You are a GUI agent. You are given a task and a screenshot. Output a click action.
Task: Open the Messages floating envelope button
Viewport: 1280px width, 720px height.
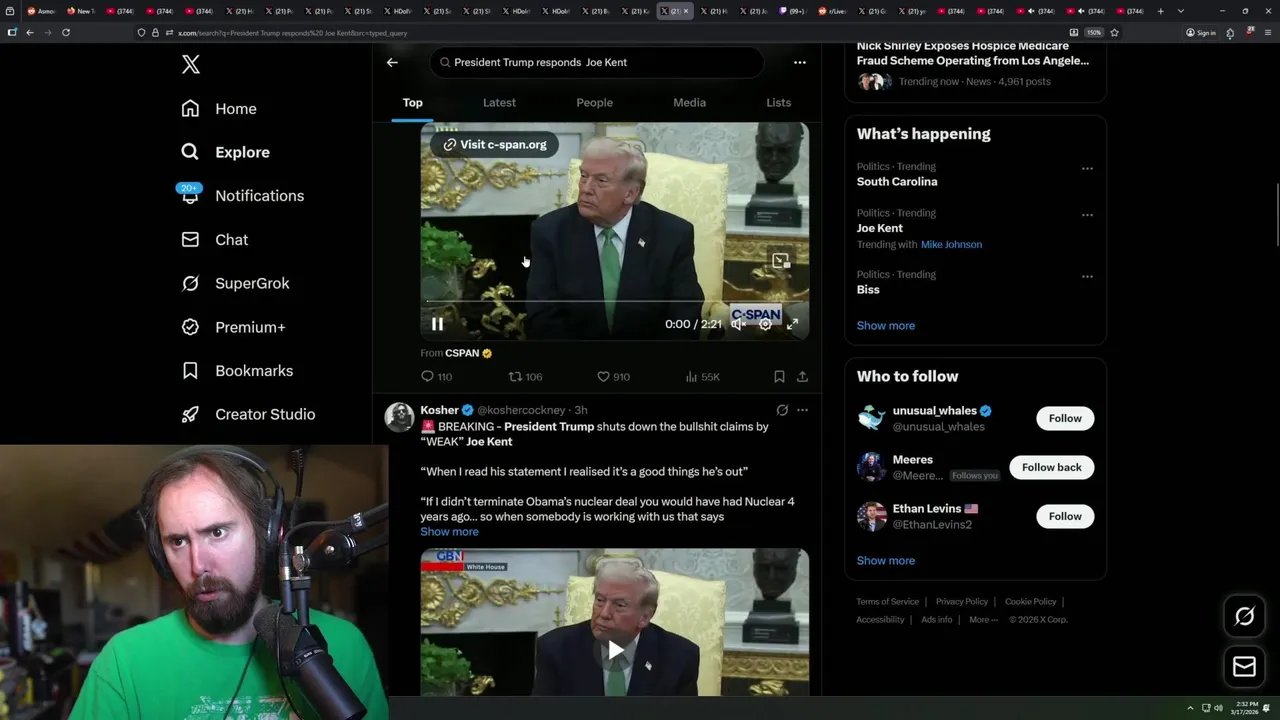pyautogui.click(x=1244, y=667)
